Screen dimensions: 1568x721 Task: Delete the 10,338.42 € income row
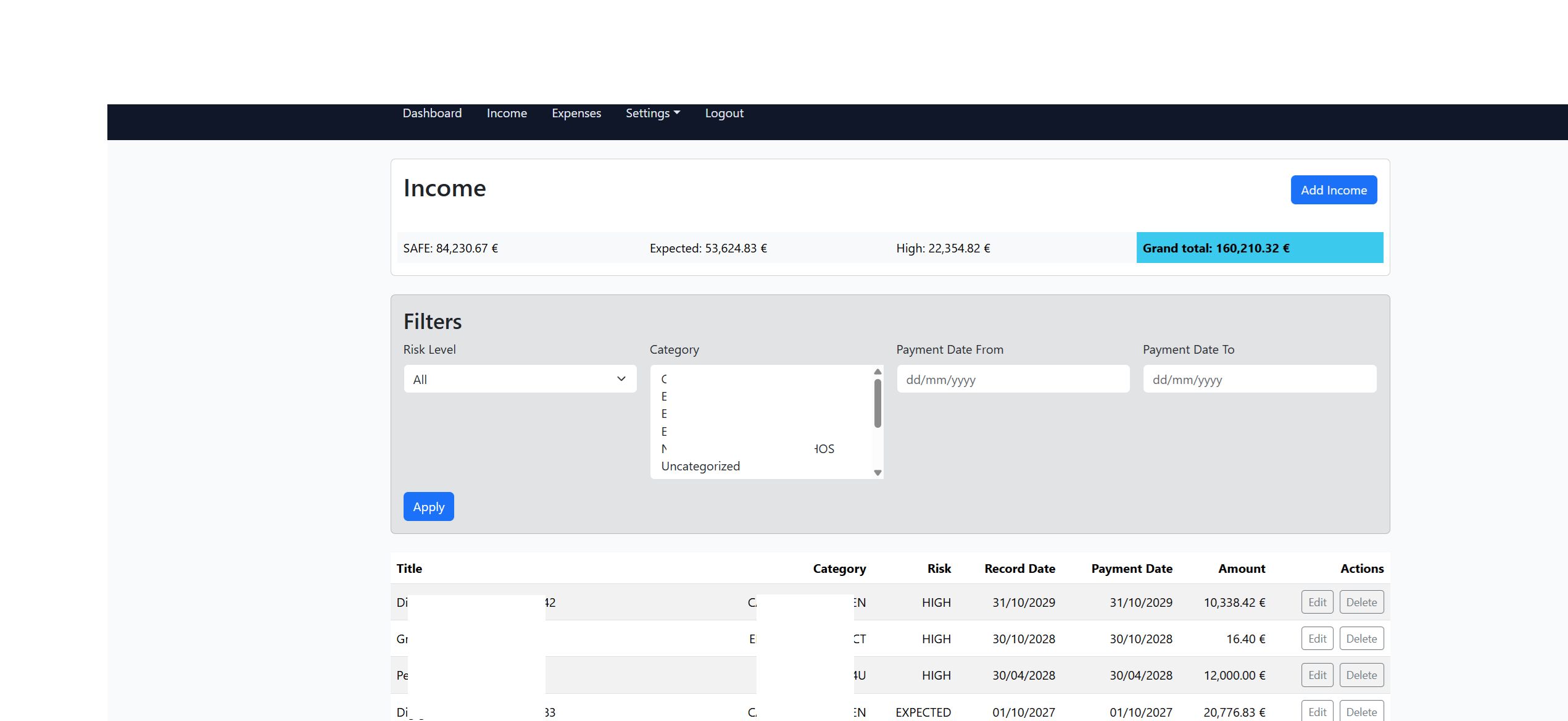1361,602
